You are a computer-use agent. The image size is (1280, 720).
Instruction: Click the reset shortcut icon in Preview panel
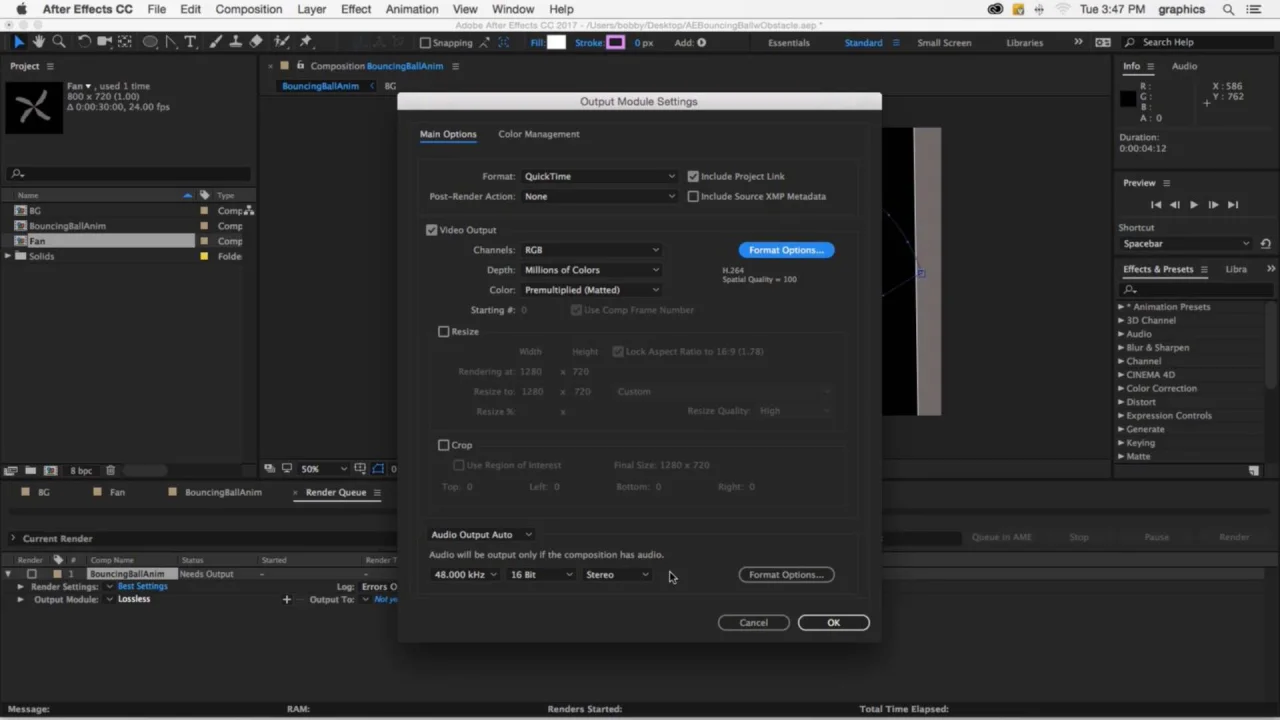click(1266, 243)
